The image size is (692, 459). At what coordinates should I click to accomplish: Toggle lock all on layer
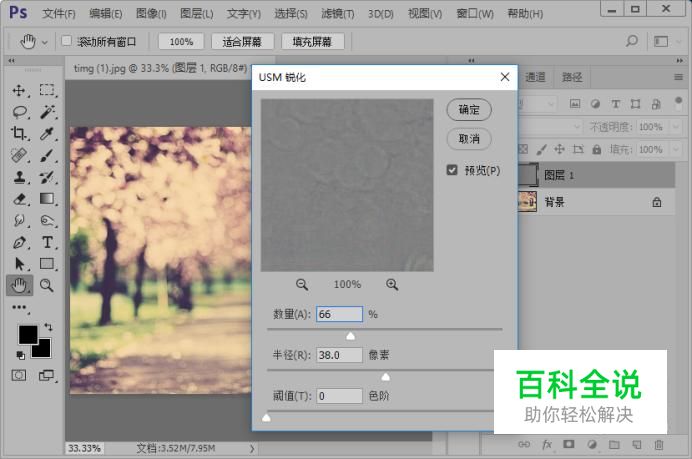click(x=597, y=150)
